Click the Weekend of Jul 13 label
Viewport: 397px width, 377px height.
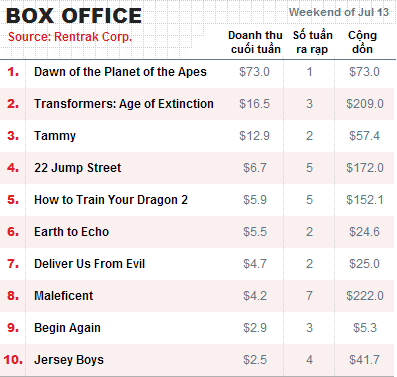pos(339,12)
